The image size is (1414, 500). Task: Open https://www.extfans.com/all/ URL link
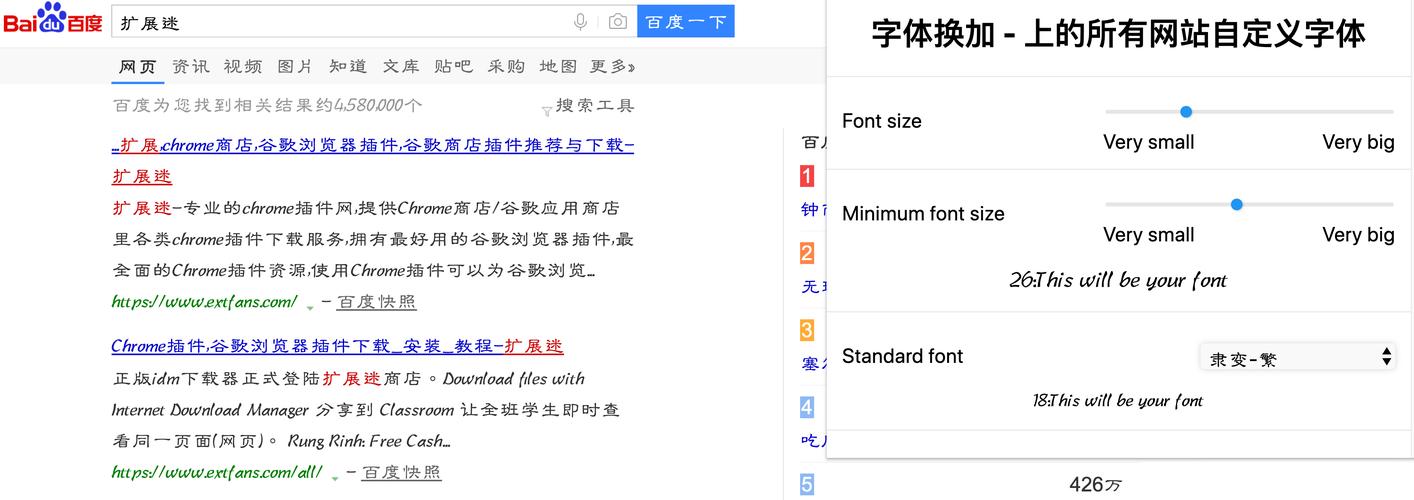click(217, 472)
